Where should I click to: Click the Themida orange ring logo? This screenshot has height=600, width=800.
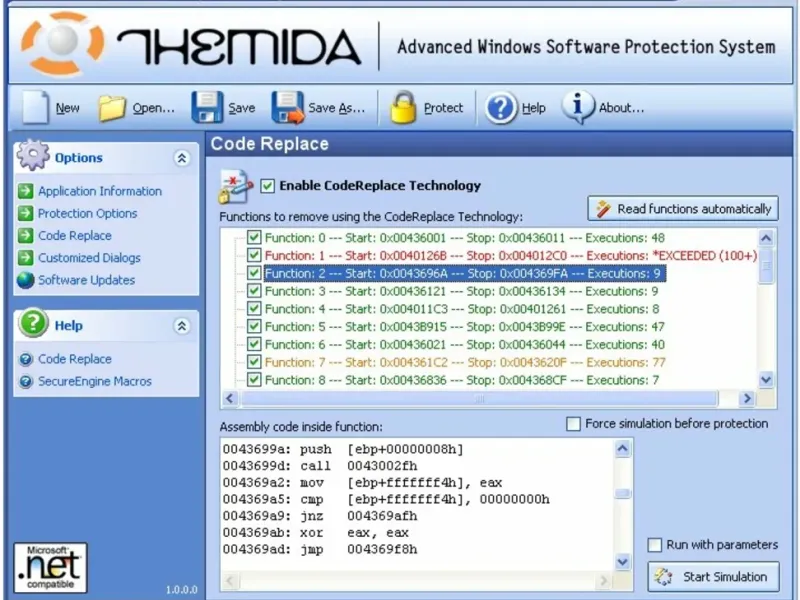click(x=62, y=42)
